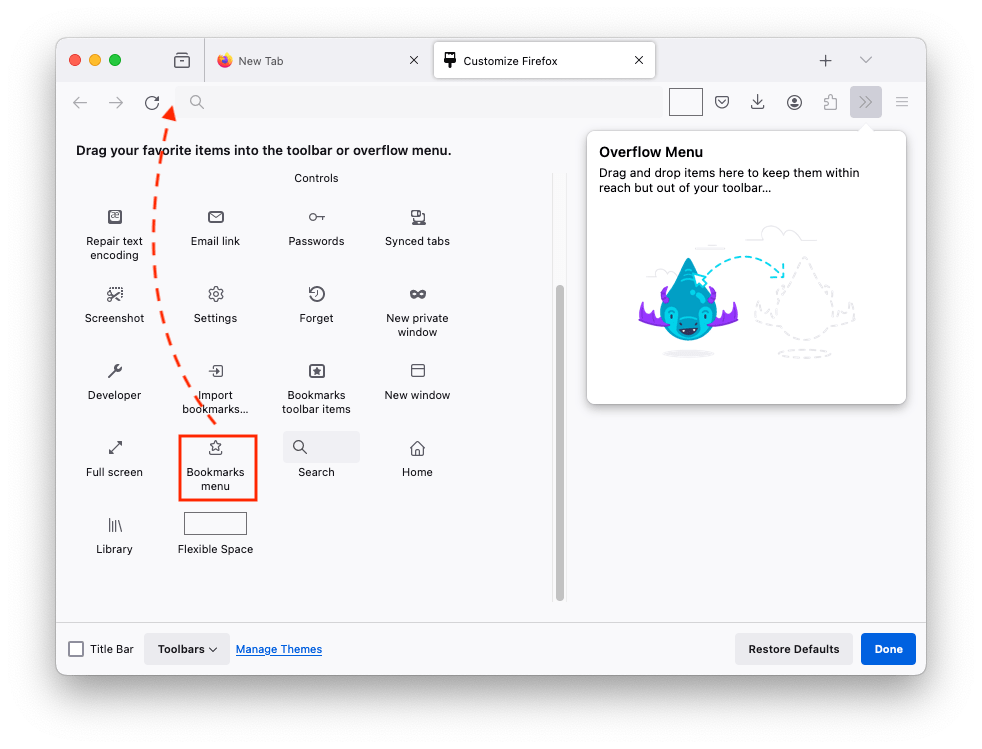Click the Done button
Image resolution: width=982 pixels, height=749 pixels.
pos(888,648)
